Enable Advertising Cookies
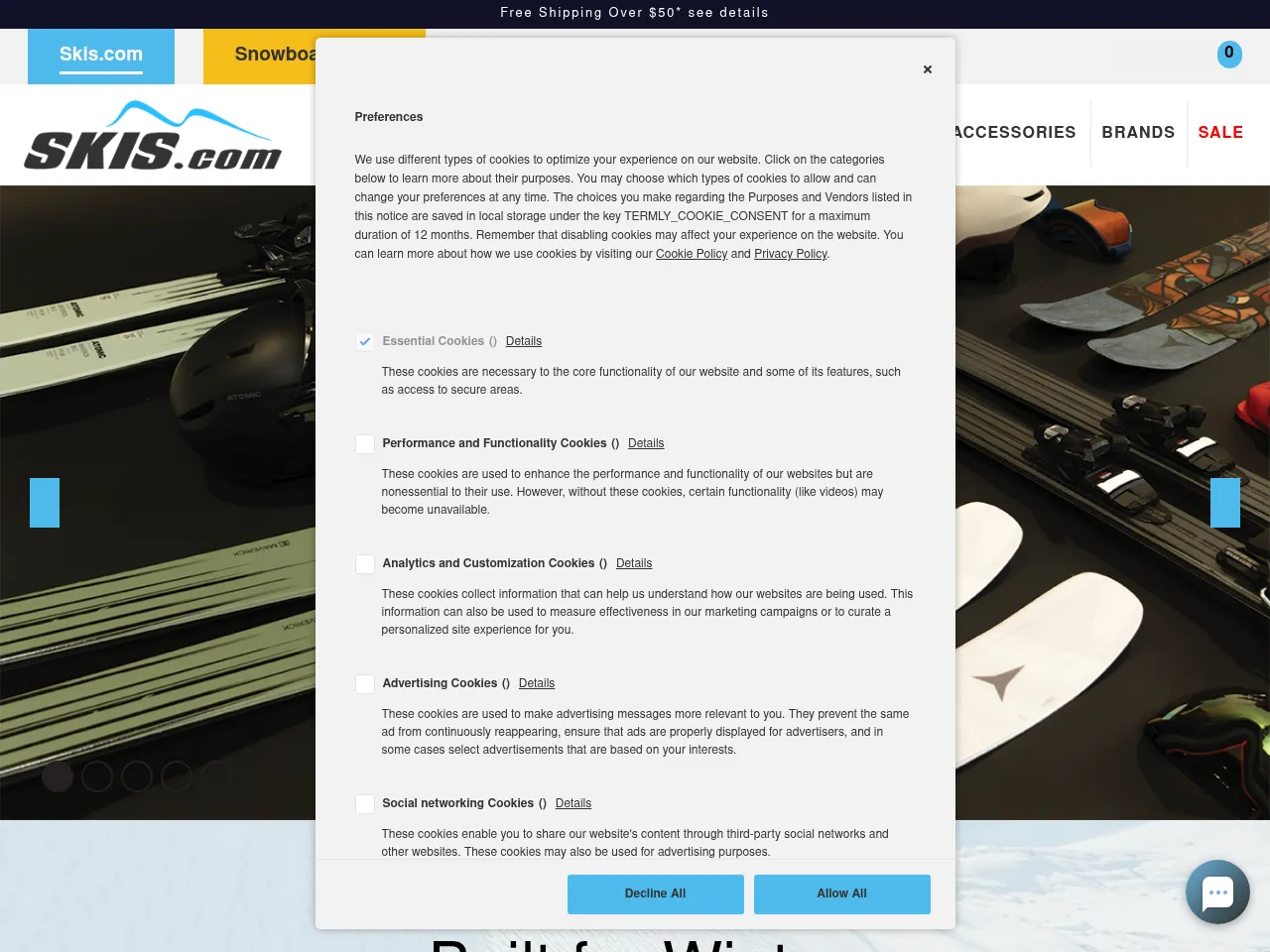This screenshot has width=1270, height=952. coord(365,683)
